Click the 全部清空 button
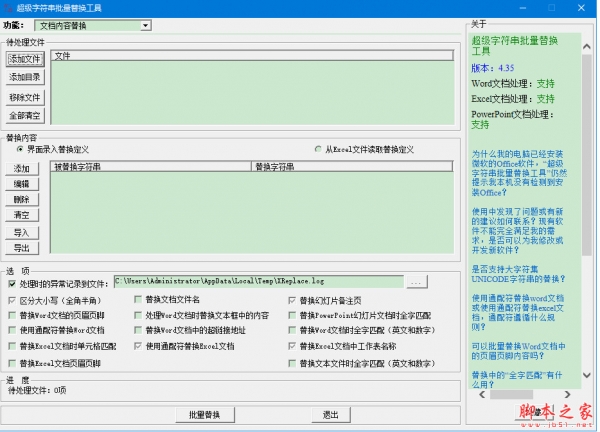The image size is (600, 432). [x=25, y=116]
